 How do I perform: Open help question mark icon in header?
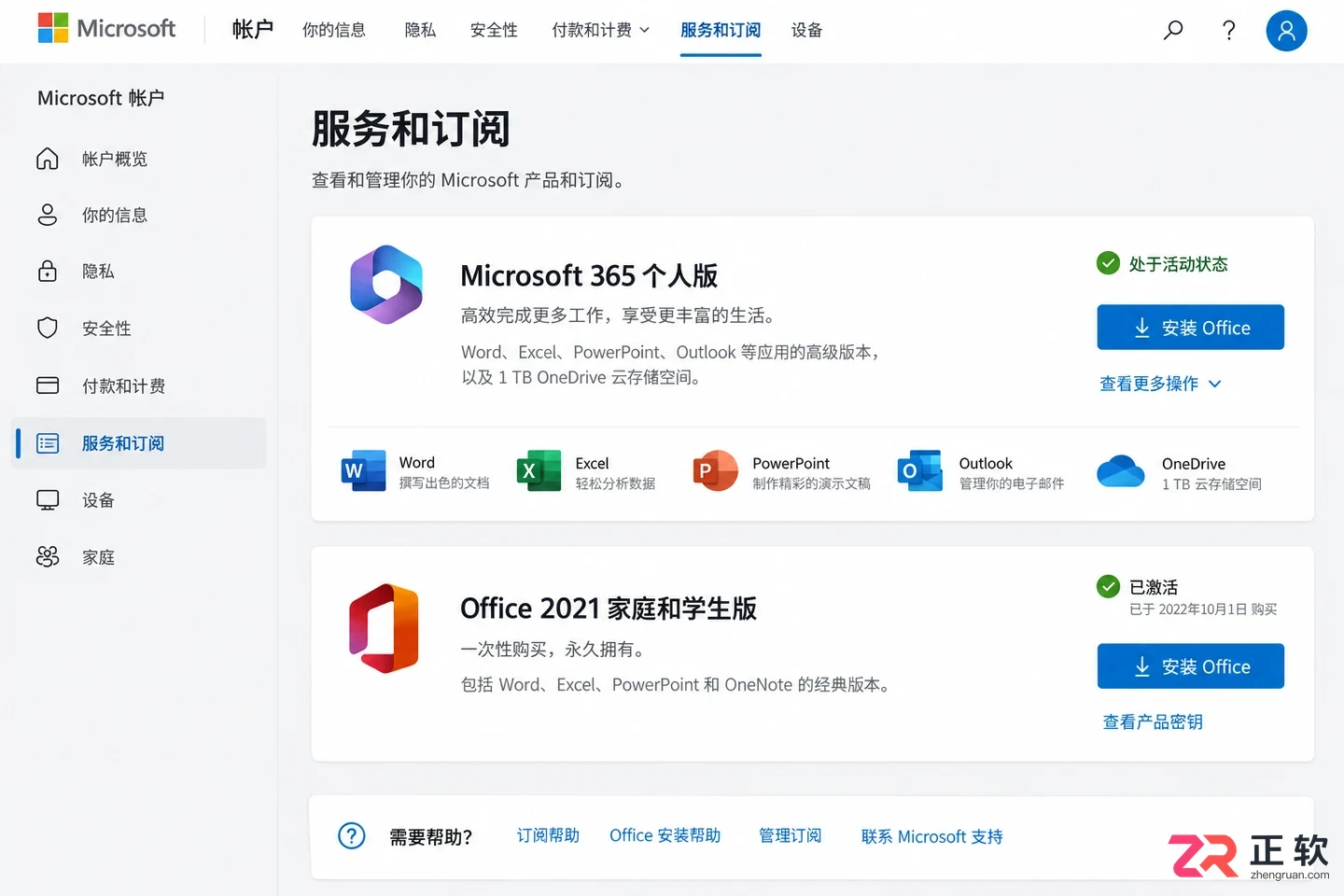1229,30
